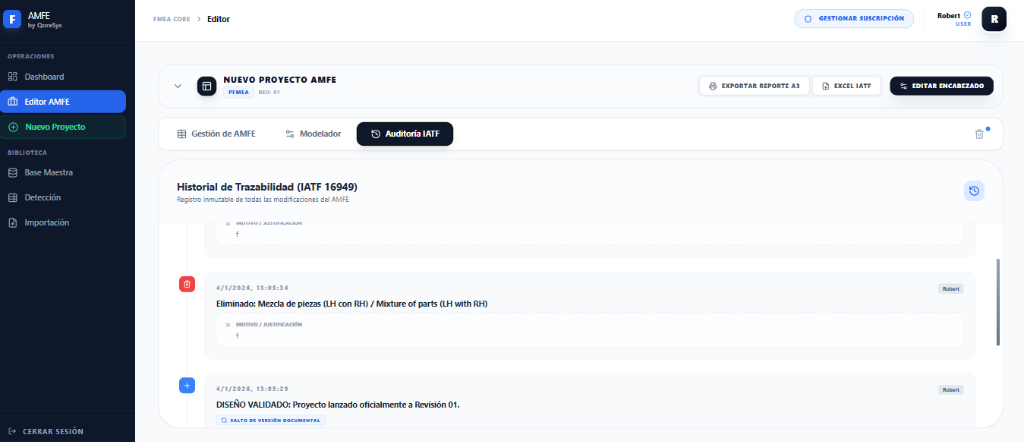Click the Excel IATF button
This screenshot has height=442, width=1024.
click(846, 86)
